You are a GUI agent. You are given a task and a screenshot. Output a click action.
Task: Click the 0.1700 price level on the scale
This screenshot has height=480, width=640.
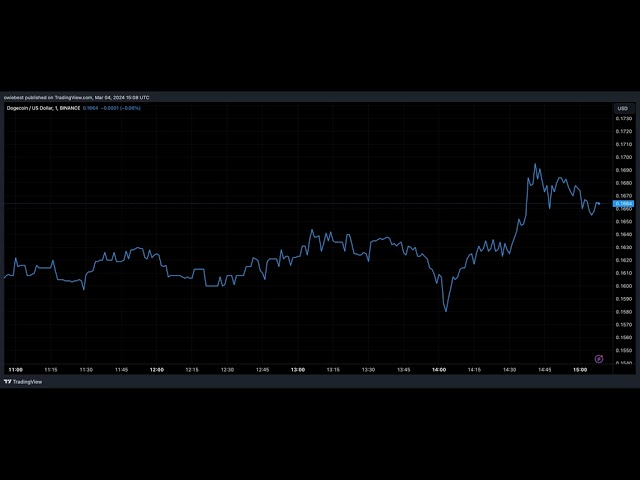624,157
